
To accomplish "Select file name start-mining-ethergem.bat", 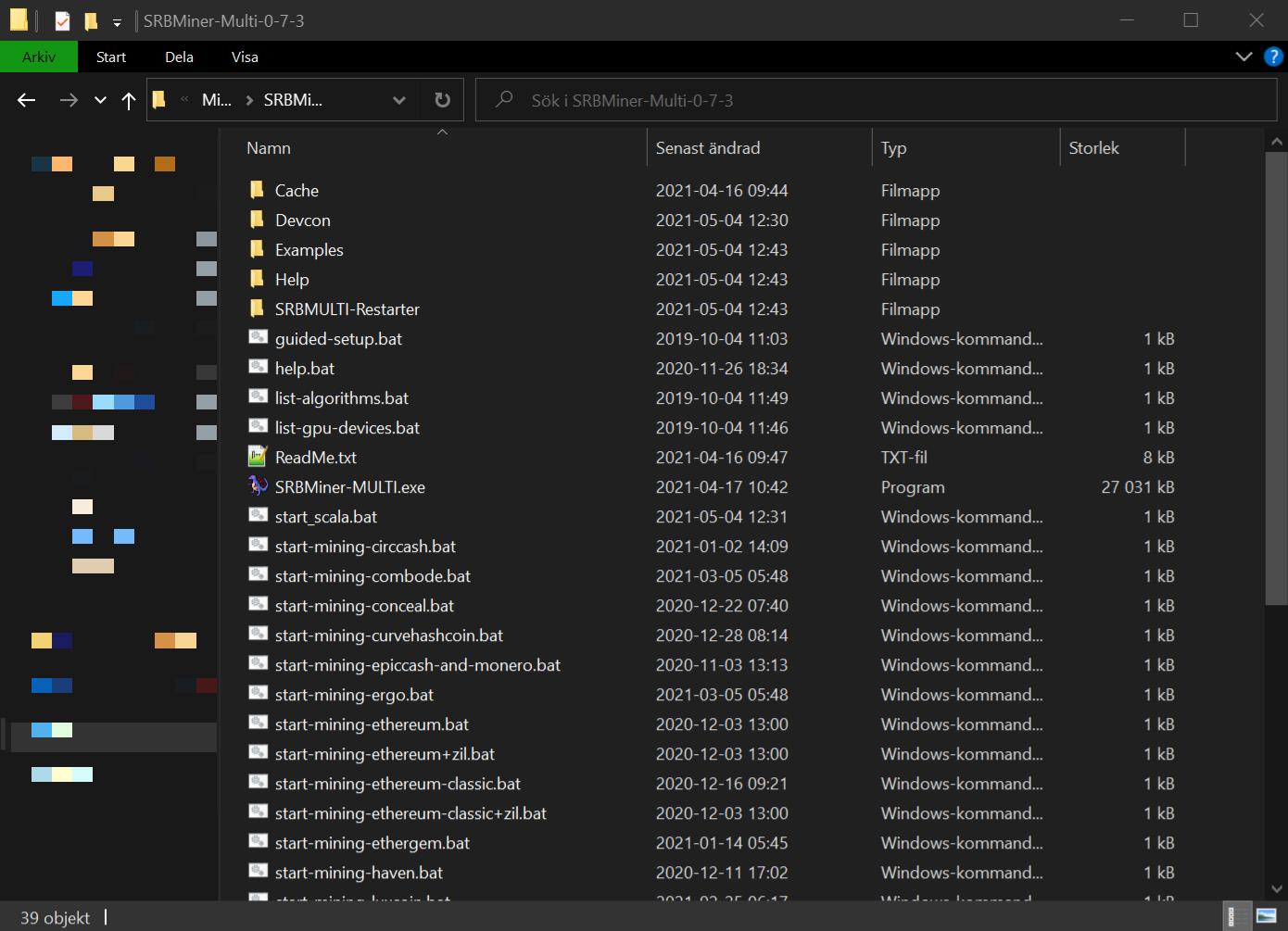I will [x=373, y=843].
